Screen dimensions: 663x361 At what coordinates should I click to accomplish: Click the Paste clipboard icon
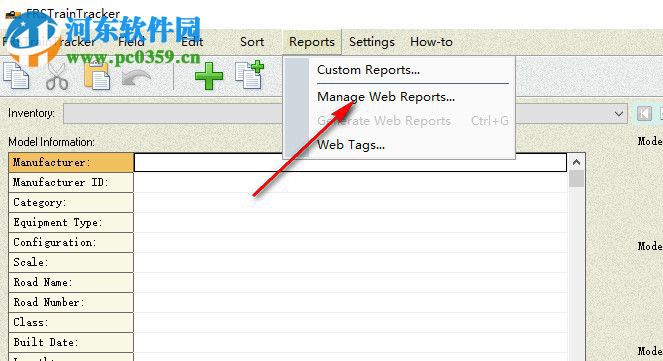tap(97, 76)
